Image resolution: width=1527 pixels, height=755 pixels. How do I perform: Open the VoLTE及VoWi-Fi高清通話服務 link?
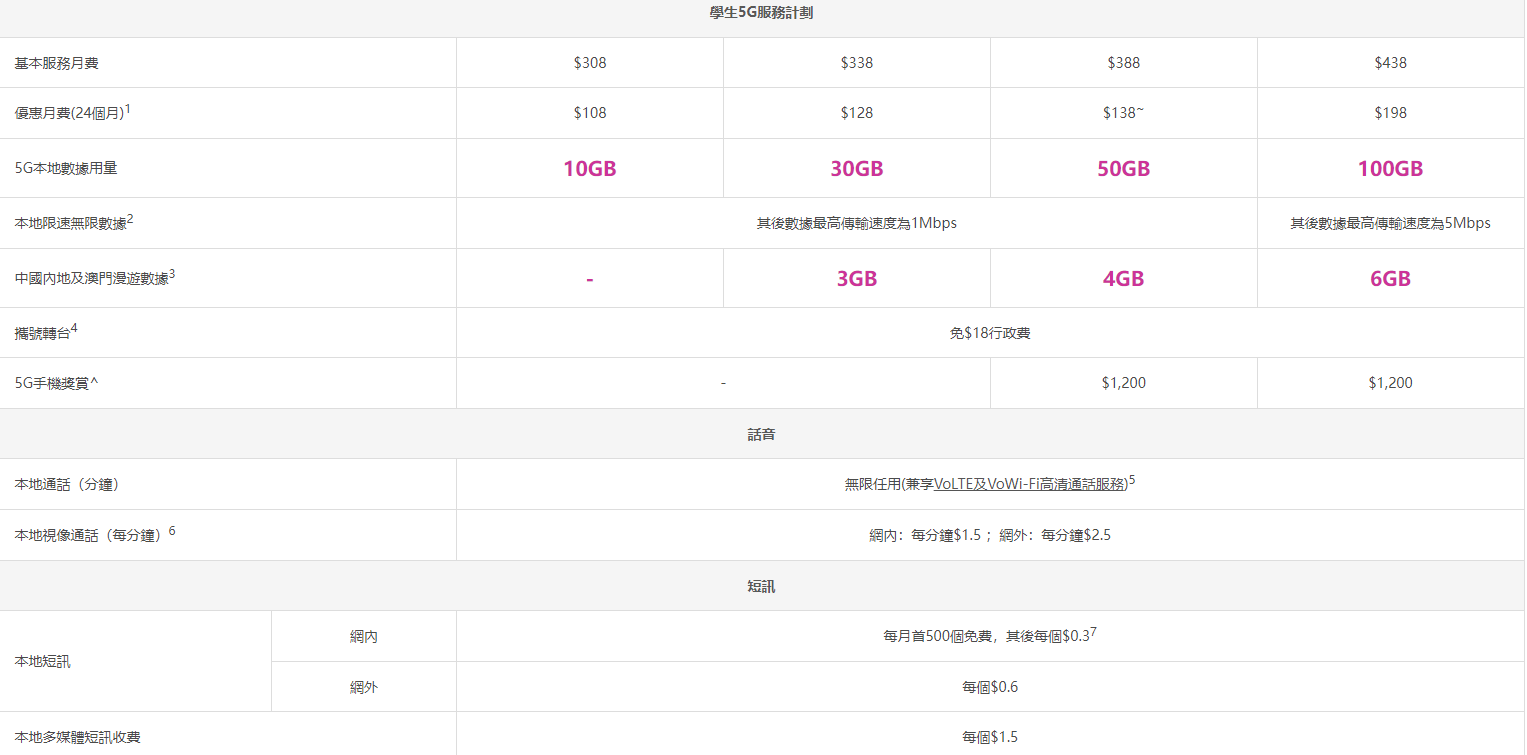tap(1030, 484)
